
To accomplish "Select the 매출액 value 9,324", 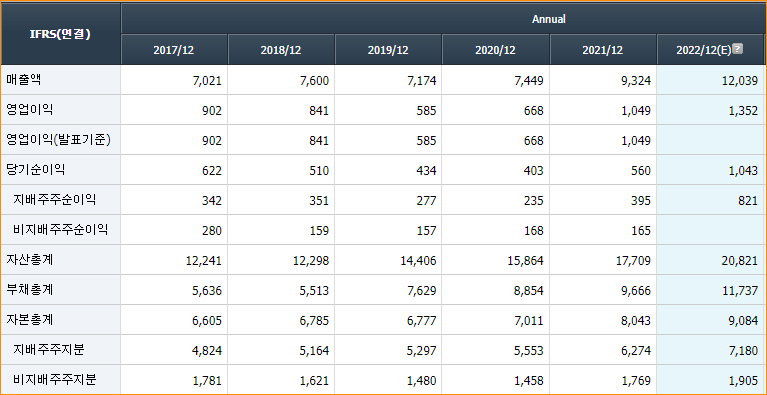I will tap(636, 81).
